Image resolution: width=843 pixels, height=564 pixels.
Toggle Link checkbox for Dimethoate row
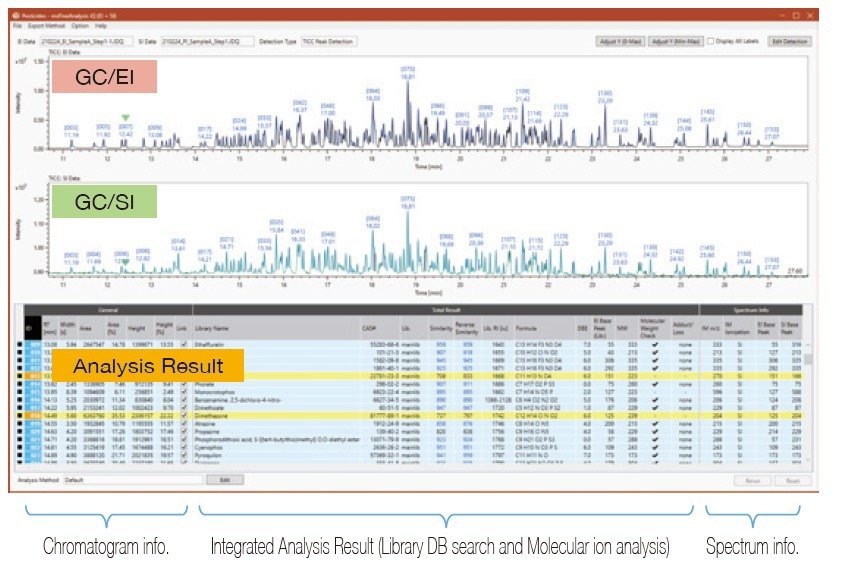184,408
